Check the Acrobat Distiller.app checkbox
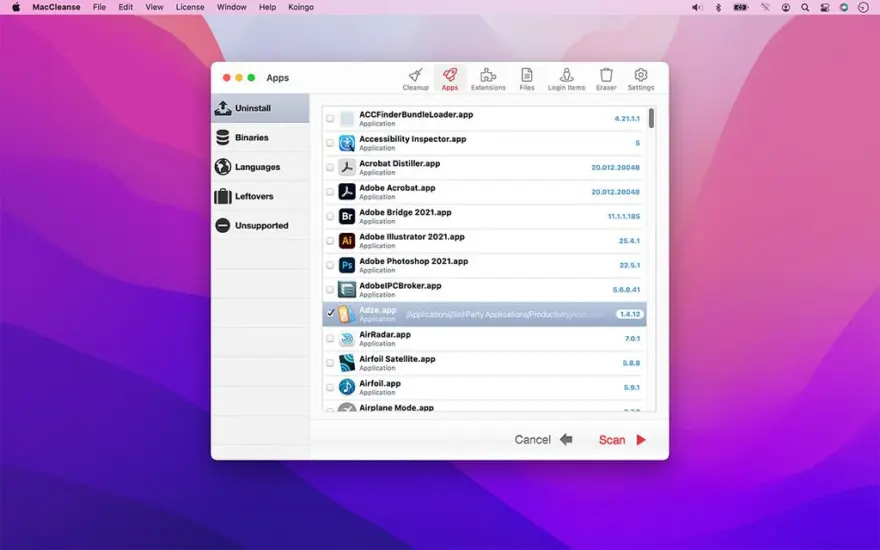The width and height of the screenshot is (880, 550). [x=330, y=167]
